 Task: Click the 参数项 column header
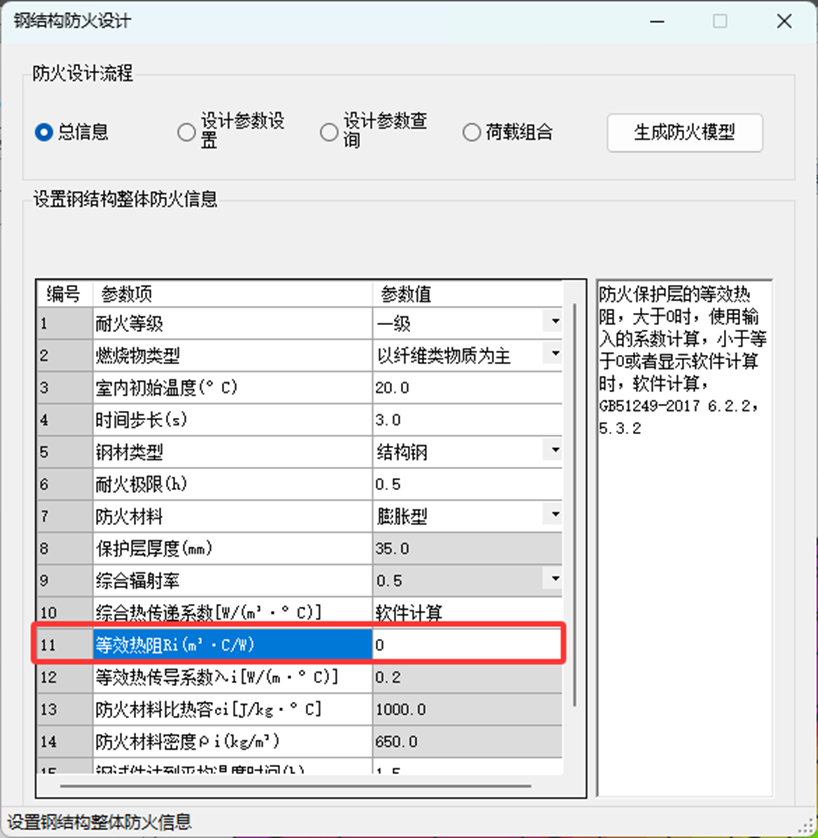point(232,294)
